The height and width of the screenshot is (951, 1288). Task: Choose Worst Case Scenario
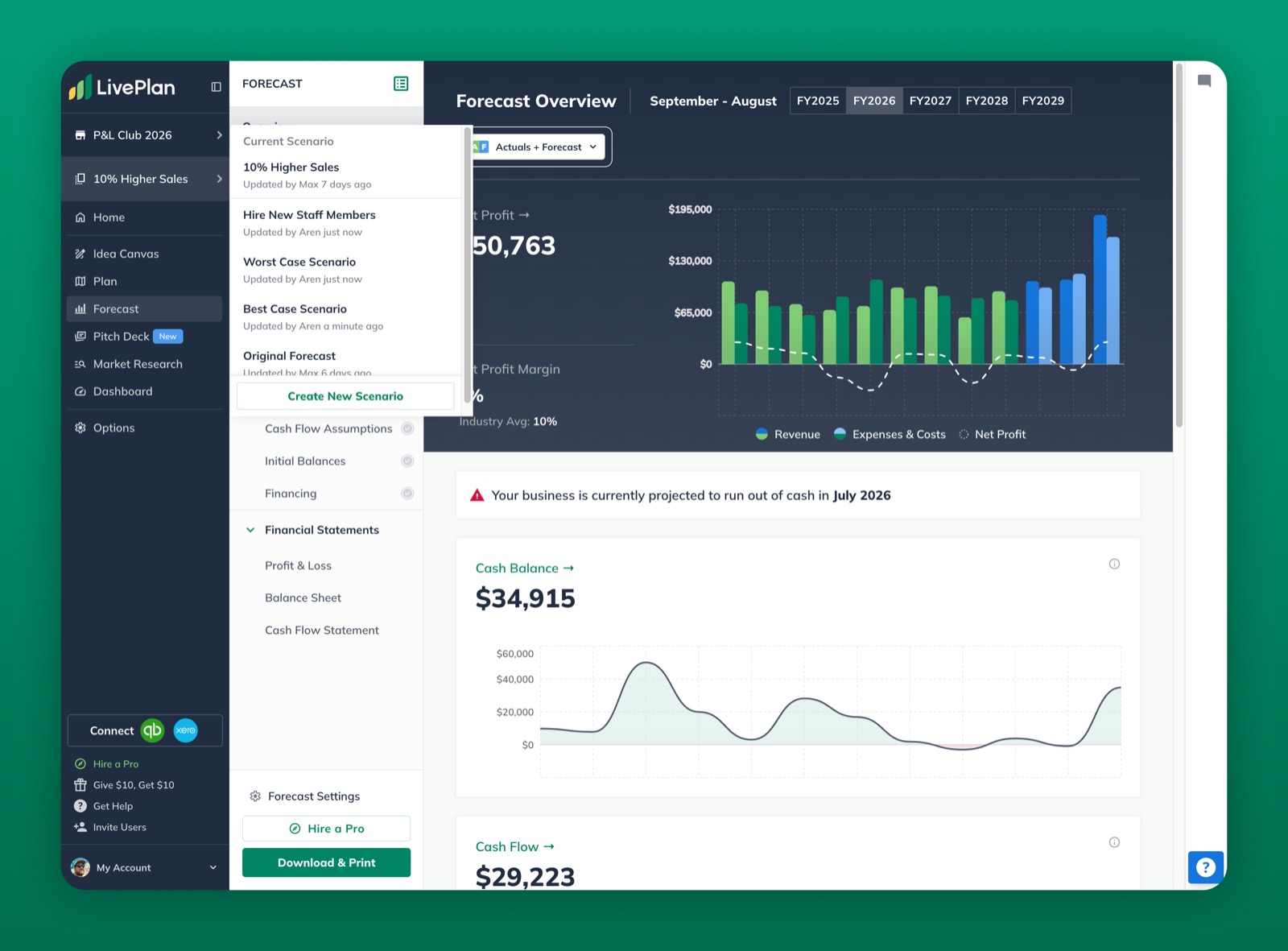pos(346,270)
